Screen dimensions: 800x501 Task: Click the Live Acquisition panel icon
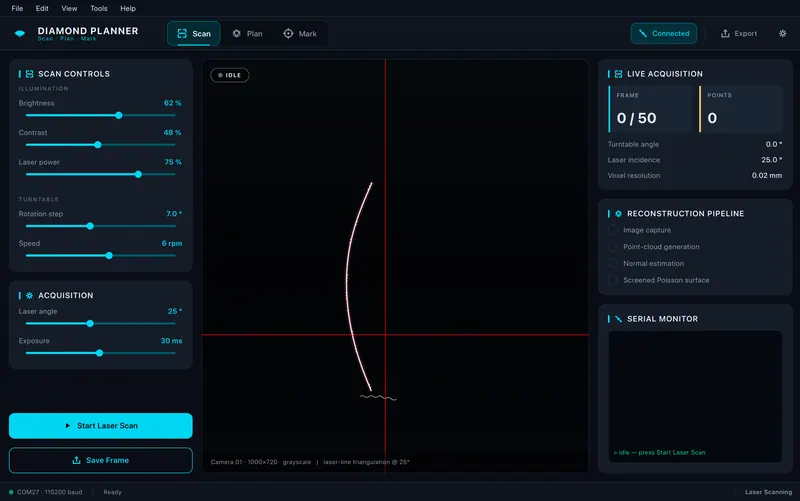point(618,74)
